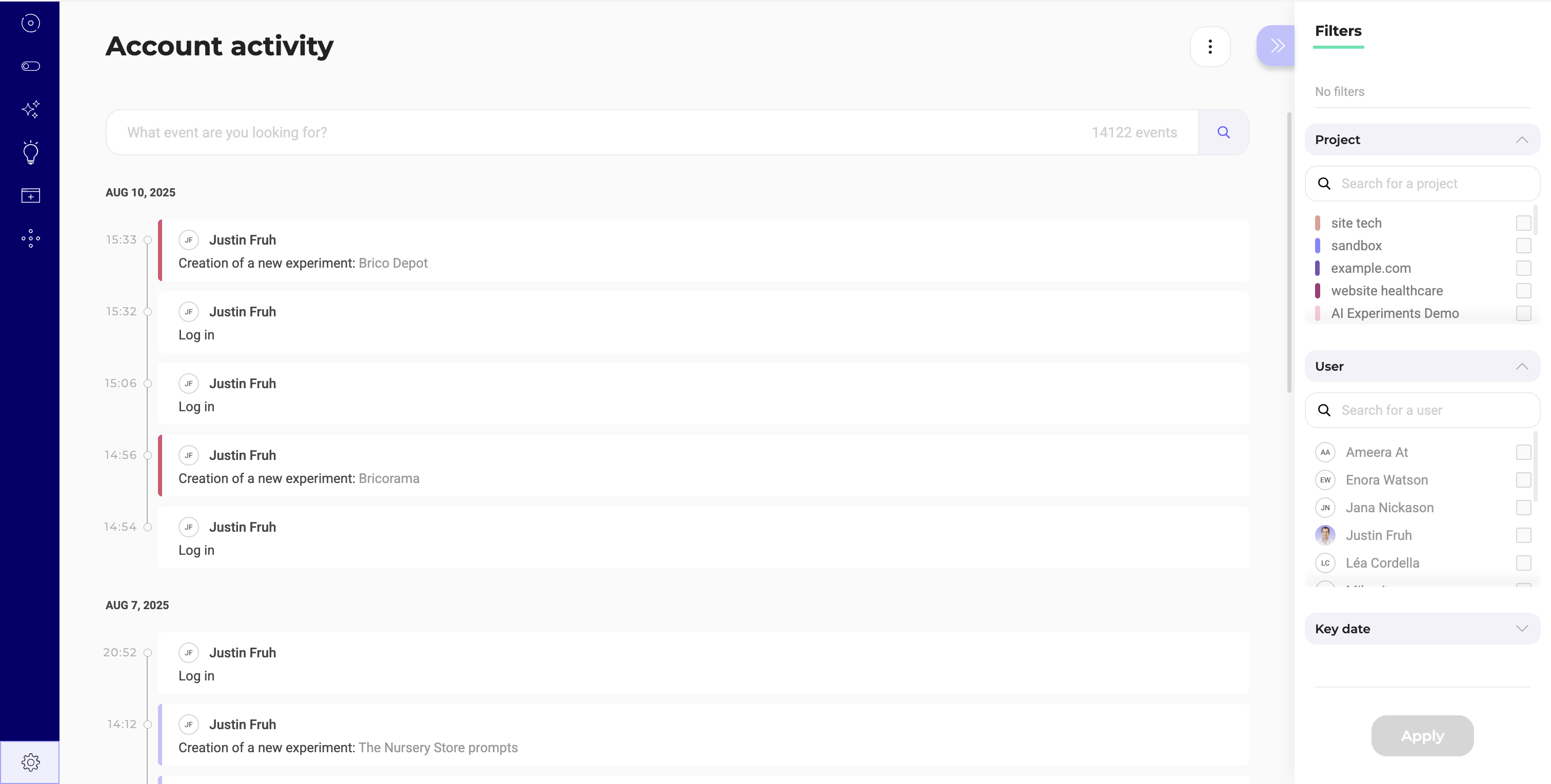Collapse the Project filter section

tap(1521, 139)
